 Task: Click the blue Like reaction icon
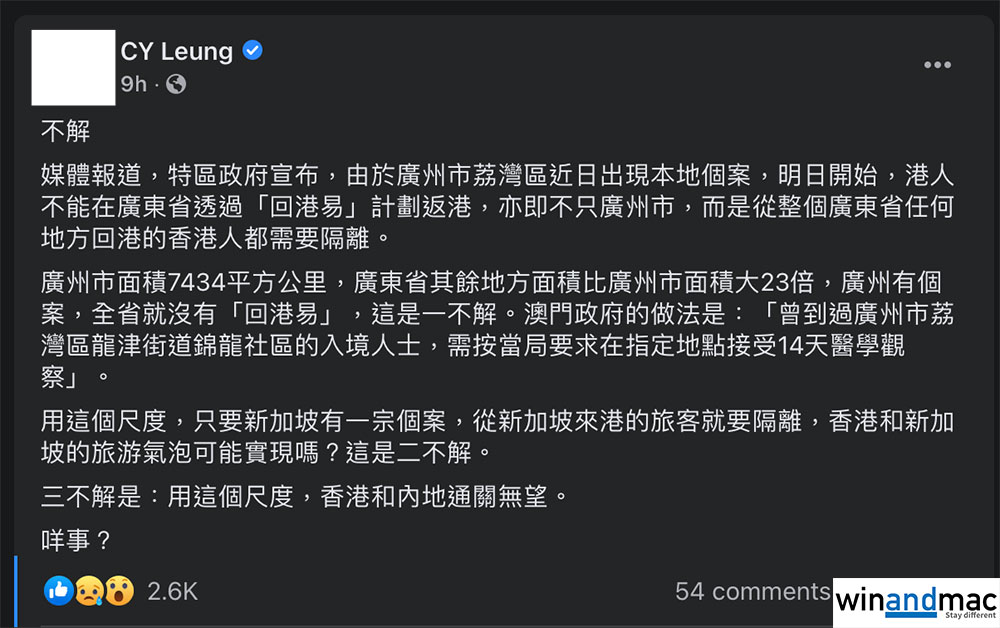59,591
